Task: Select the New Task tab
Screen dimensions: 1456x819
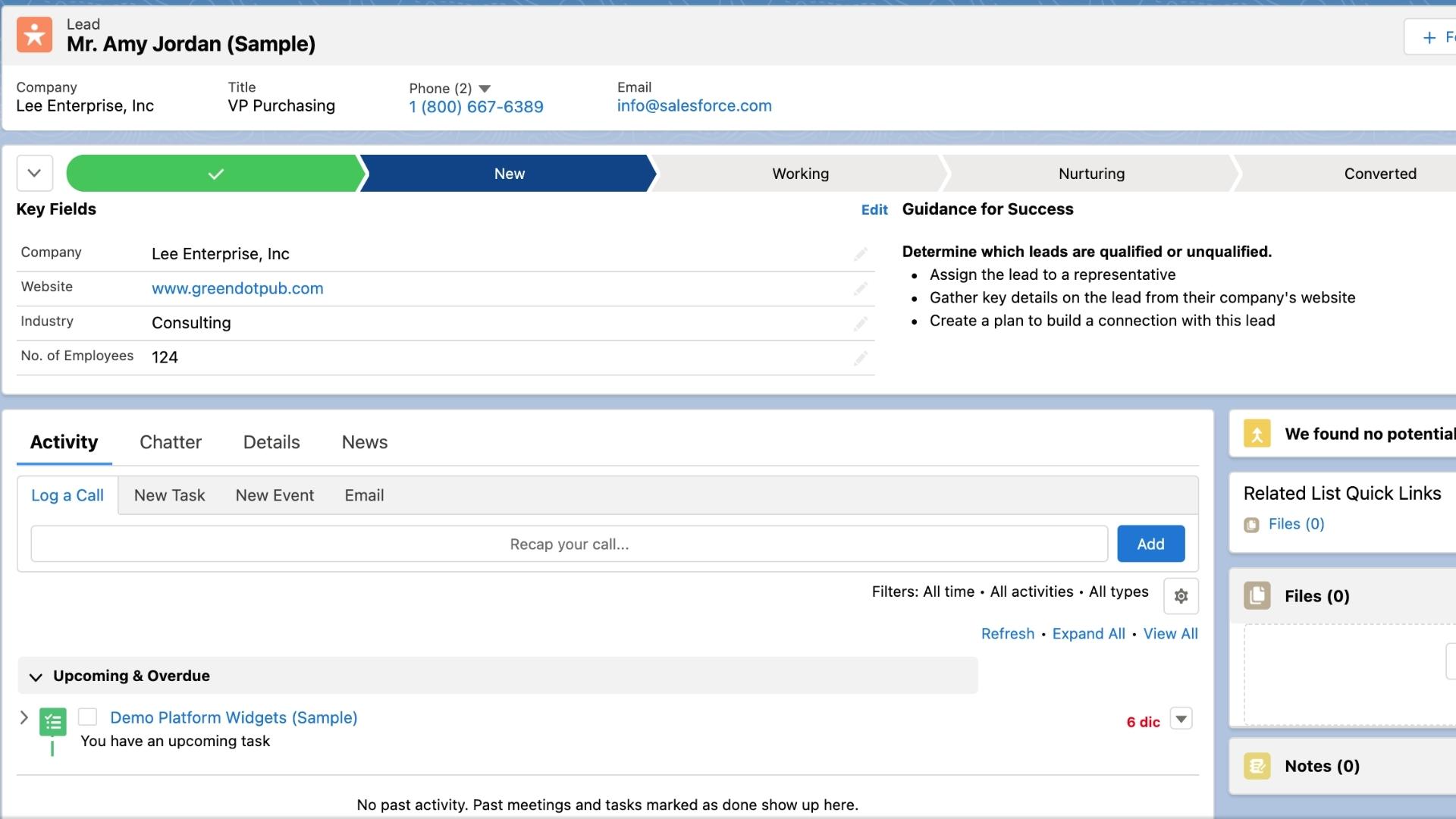Action: [170, 495]
